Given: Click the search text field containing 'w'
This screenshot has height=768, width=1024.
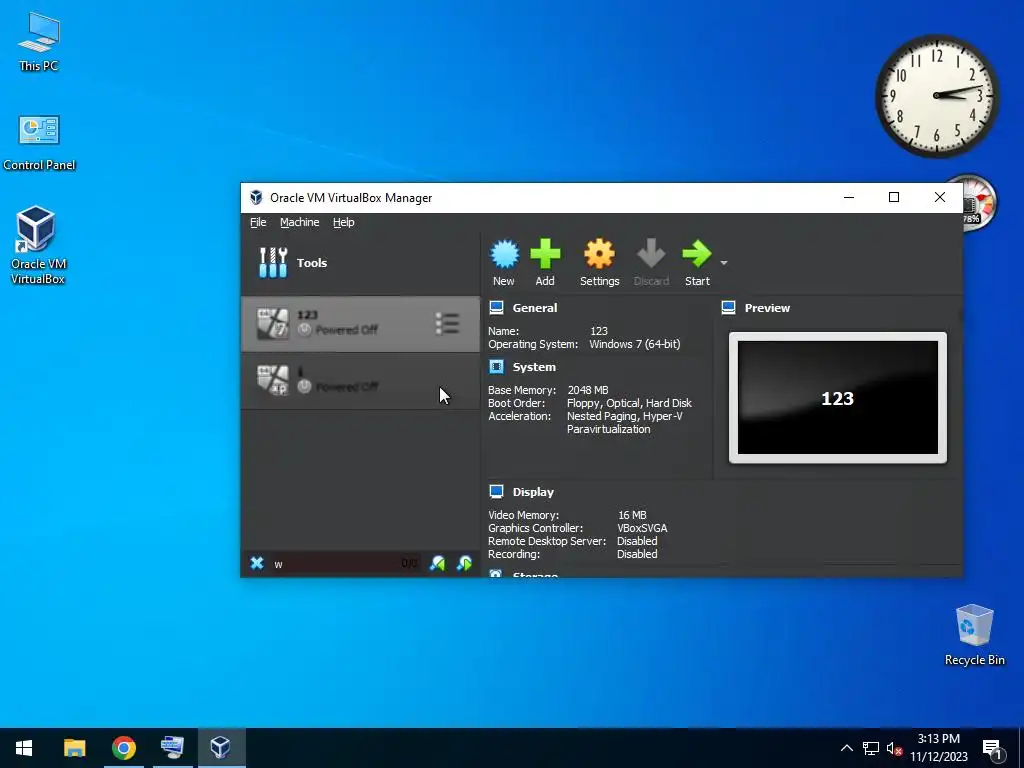Looking at the screenshot, I should (345, 564).
